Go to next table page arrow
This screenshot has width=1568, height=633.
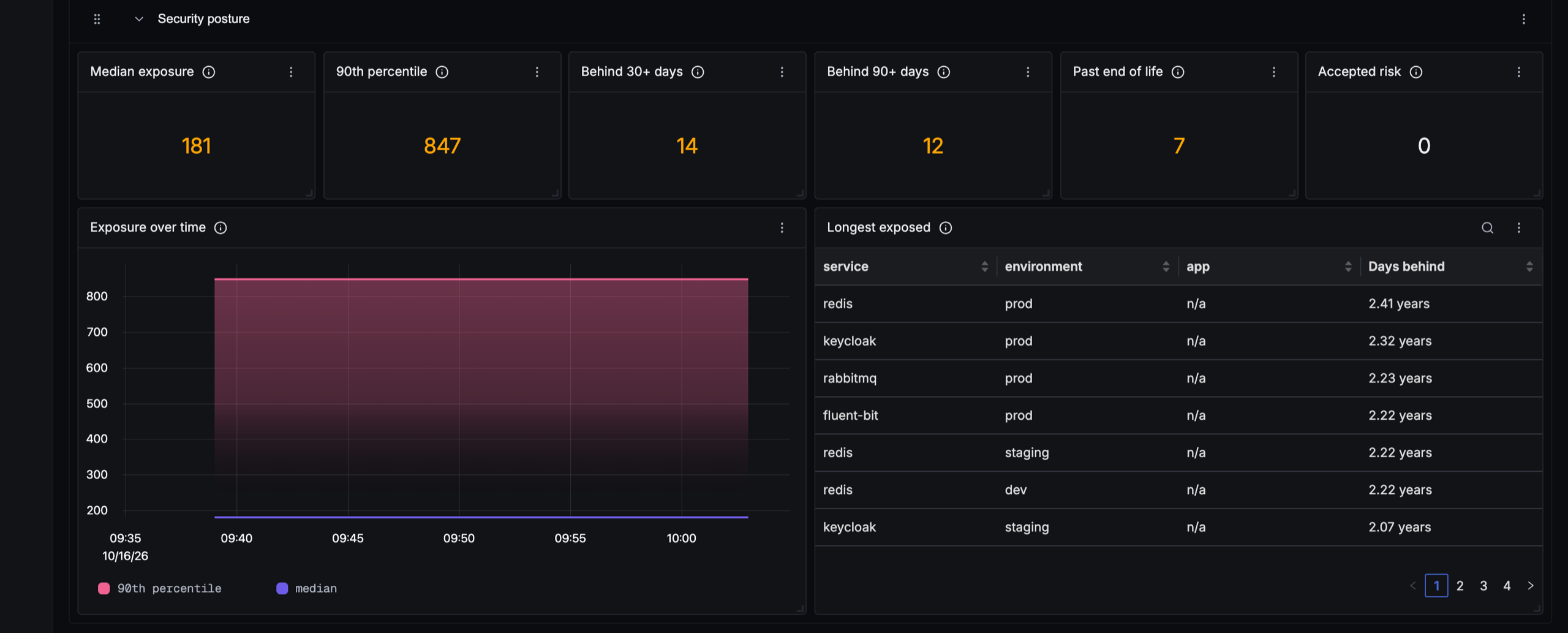(x=1531, y=586)
